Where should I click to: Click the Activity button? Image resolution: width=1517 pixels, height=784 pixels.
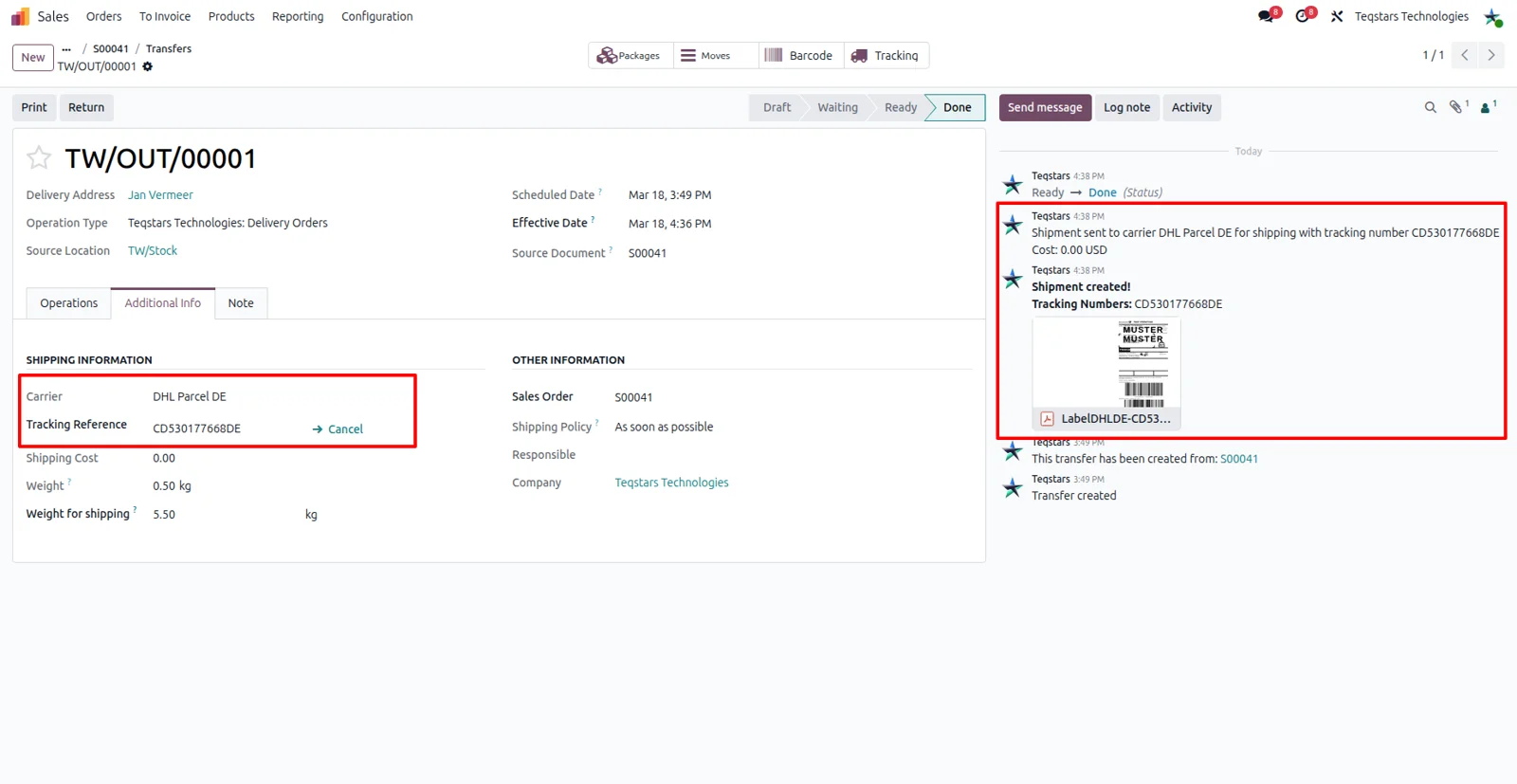1192,108
